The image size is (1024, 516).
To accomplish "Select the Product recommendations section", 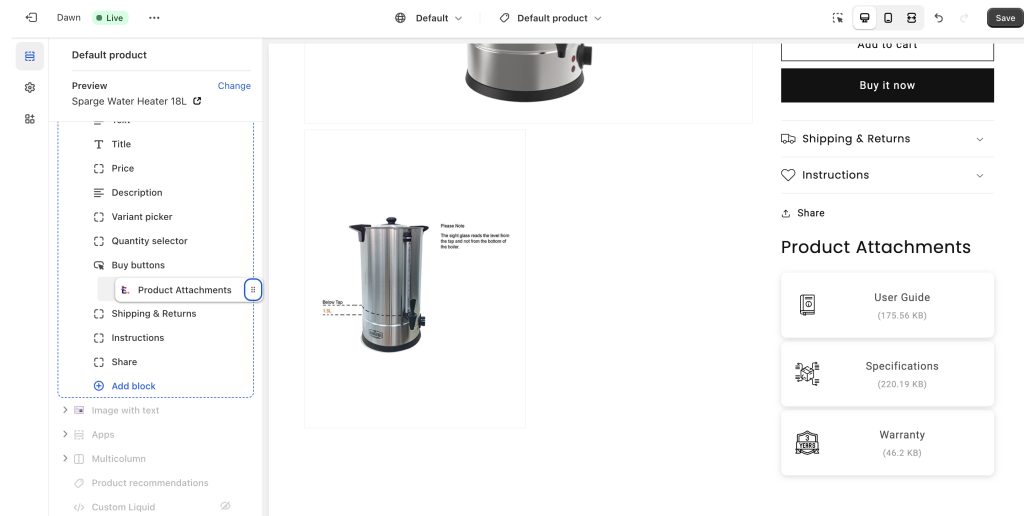I will (150, 483).
